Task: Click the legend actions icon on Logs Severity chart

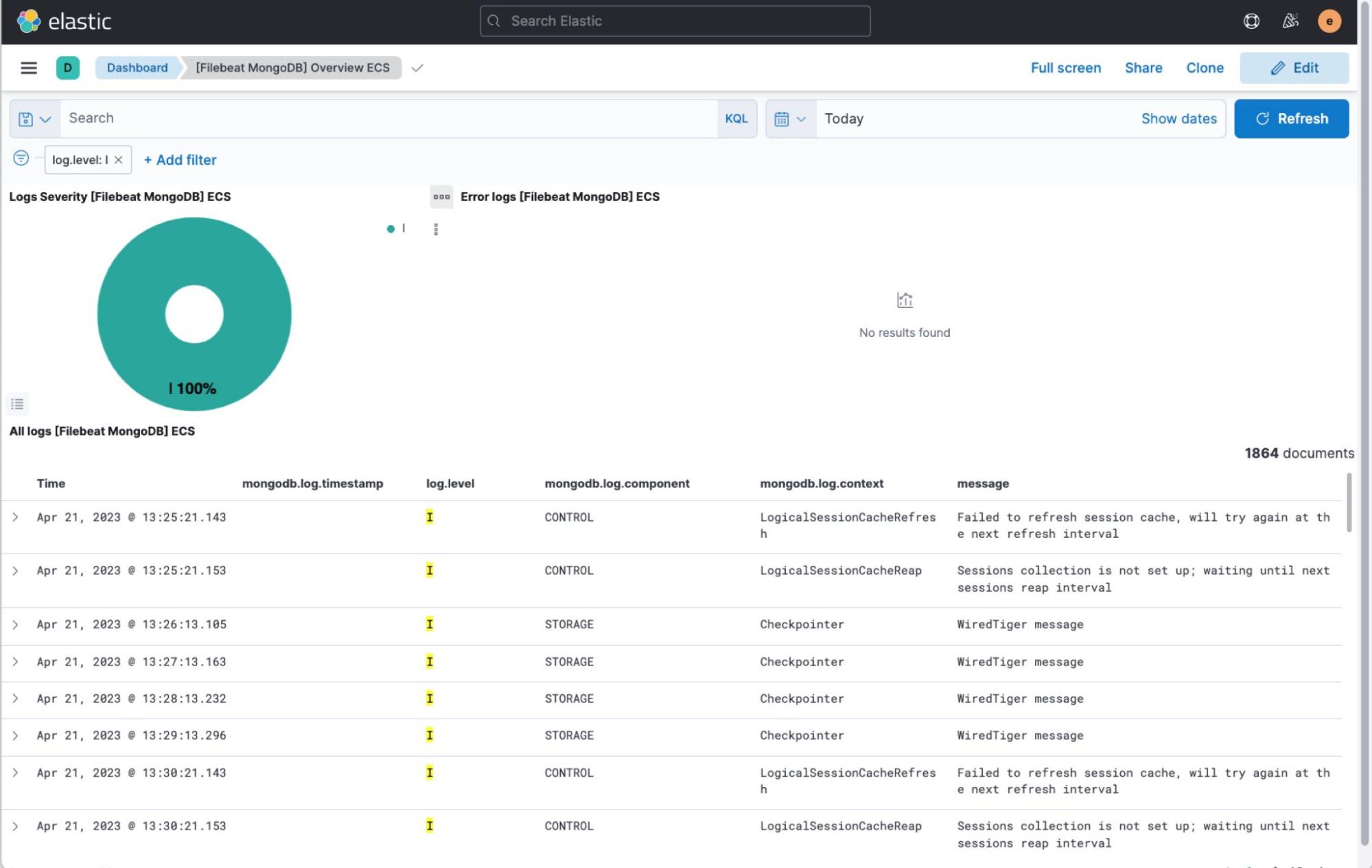Action: 435,228
